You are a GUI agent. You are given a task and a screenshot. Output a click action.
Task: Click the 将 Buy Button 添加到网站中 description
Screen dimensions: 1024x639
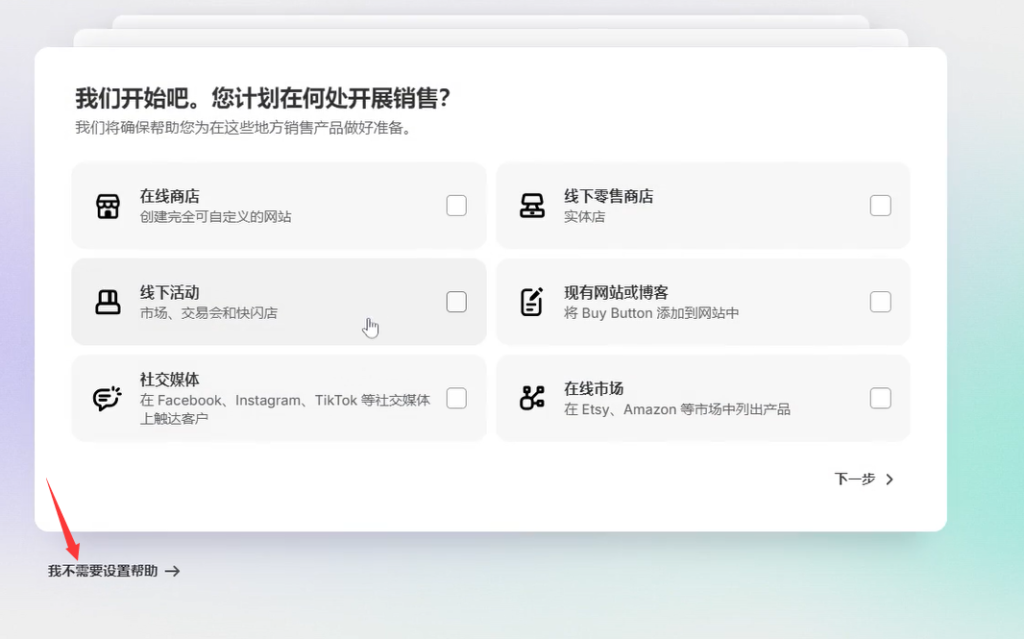point(651,313)
